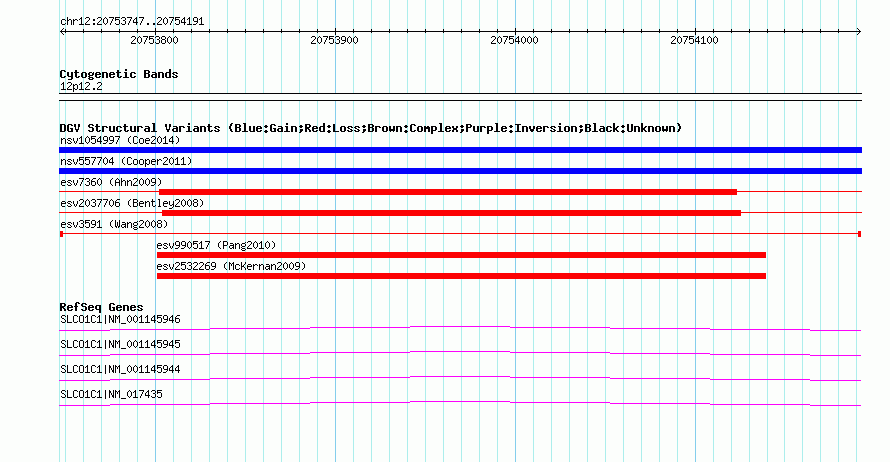Click ruler position 20754000
Viewport: 890px width, 462px height.
tap(514, 40)
